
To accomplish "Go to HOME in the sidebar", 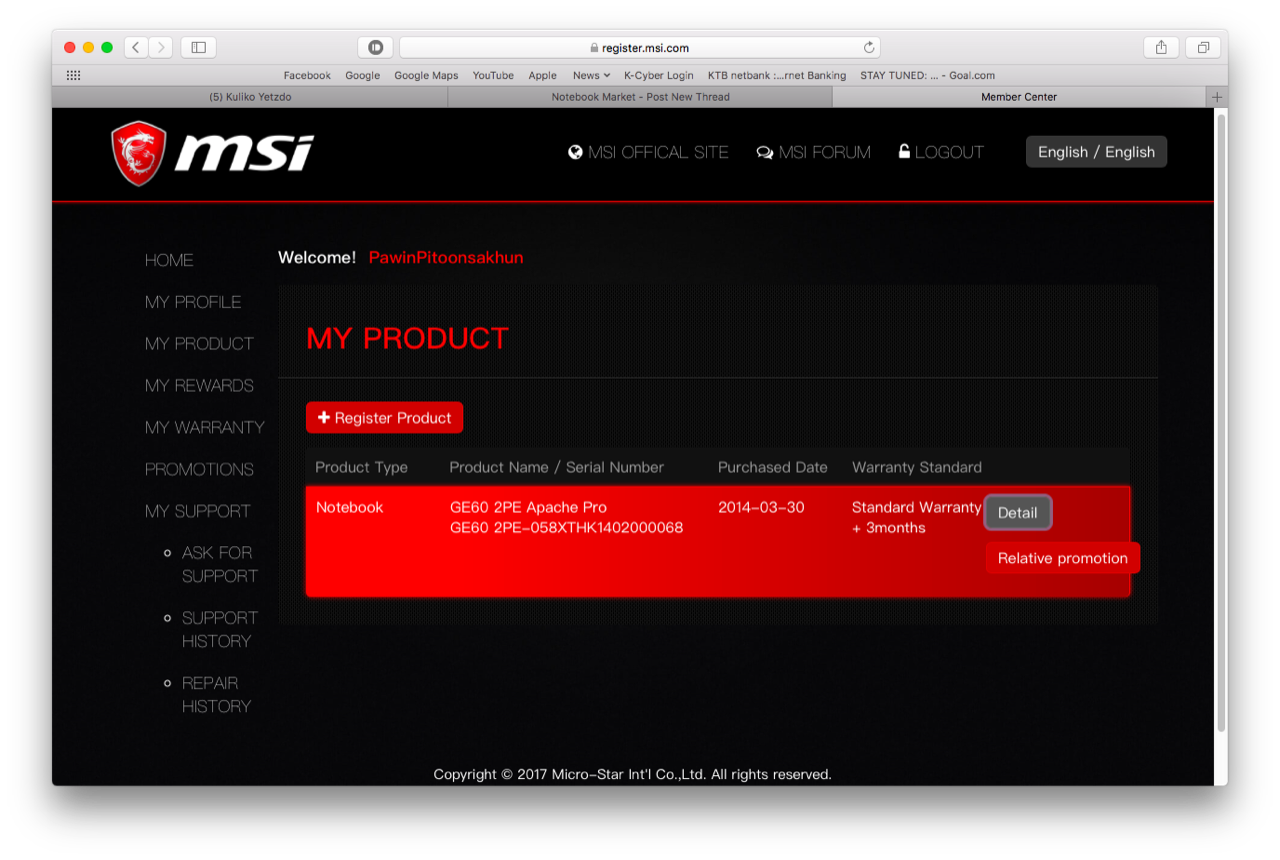I will tap(169, 260).
